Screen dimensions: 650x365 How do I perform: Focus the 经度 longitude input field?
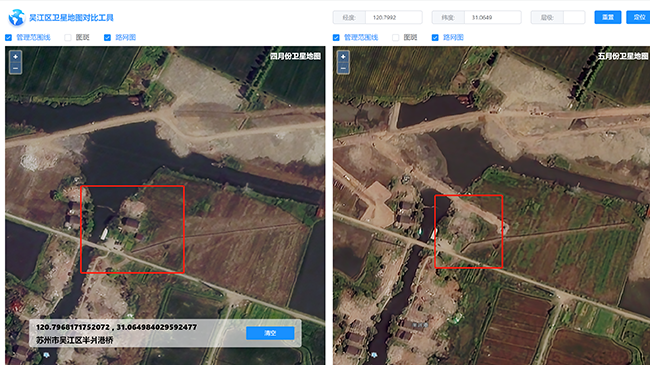coord(394,17)
